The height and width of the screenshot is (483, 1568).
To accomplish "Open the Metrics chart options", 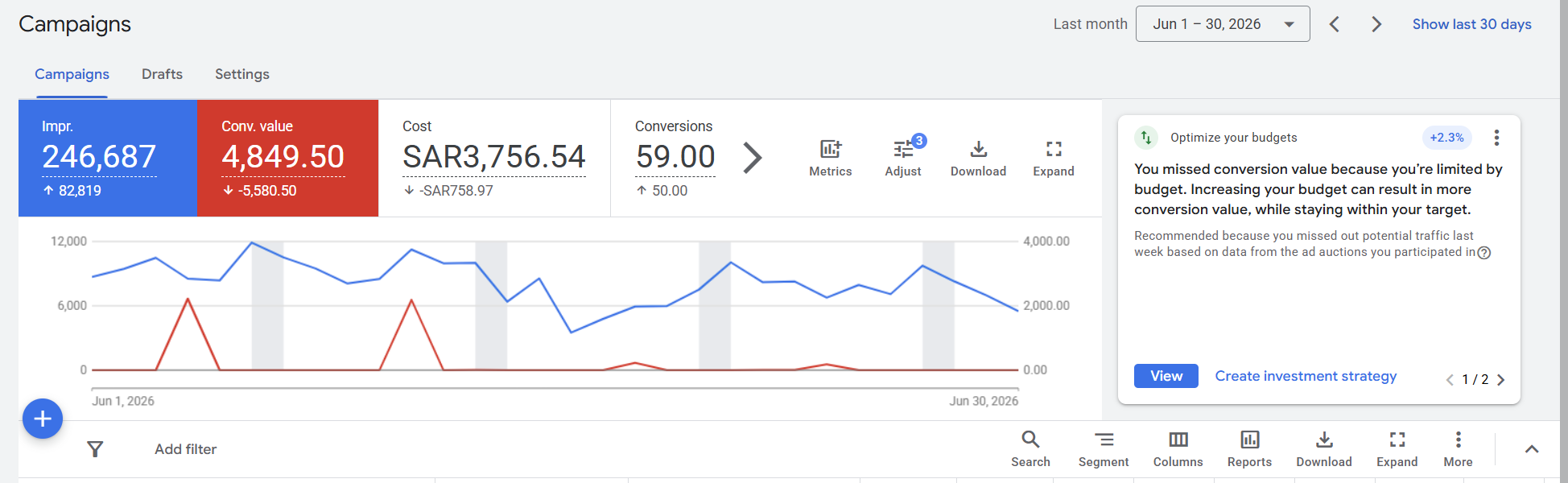I will point(830,158).
